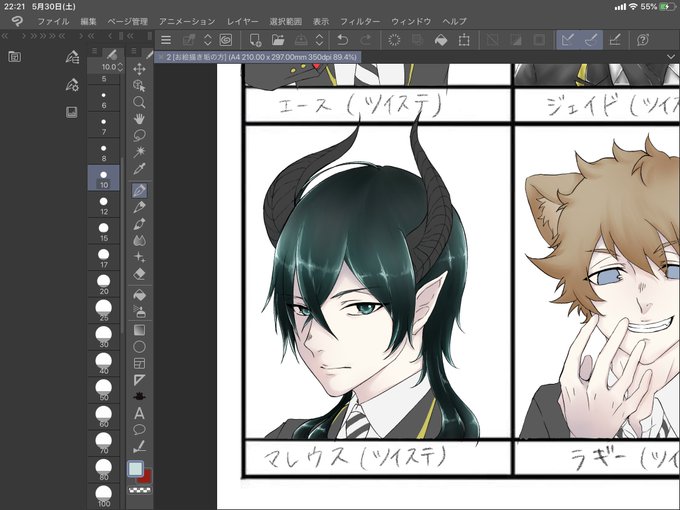Image resolution: width=680 pixels, height=510 pixels.
Task: Select the Operation object tool
Action: (x=139, y=85)
